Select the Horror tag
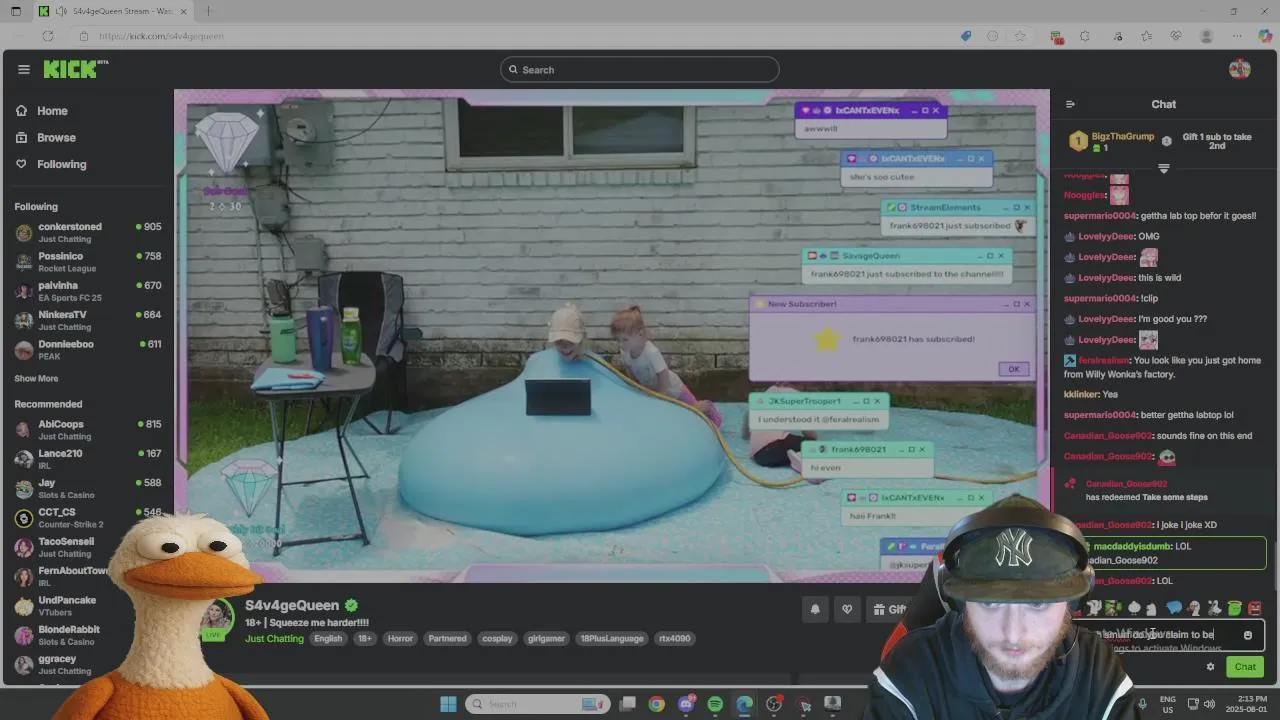The width and height of the screenshot is (1280, 720). point(400,638)
